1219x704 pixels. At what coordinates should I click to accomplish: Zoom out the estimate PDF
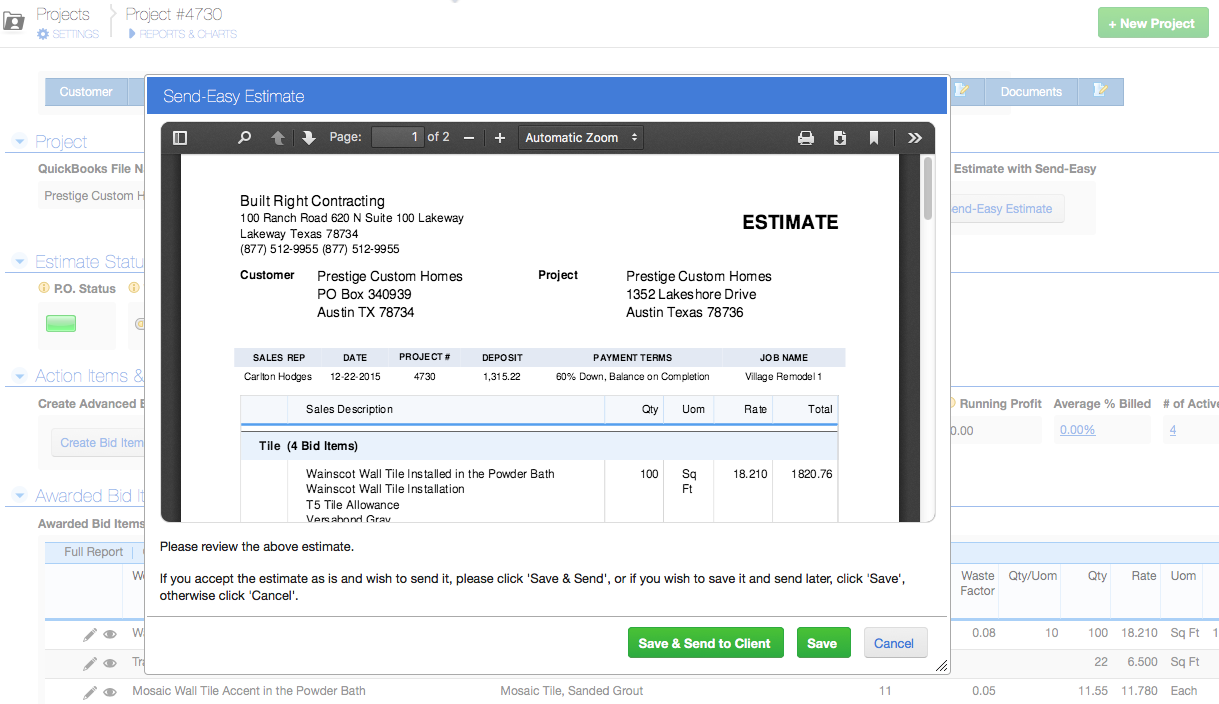pyautogui.click(x=468, y=138)
